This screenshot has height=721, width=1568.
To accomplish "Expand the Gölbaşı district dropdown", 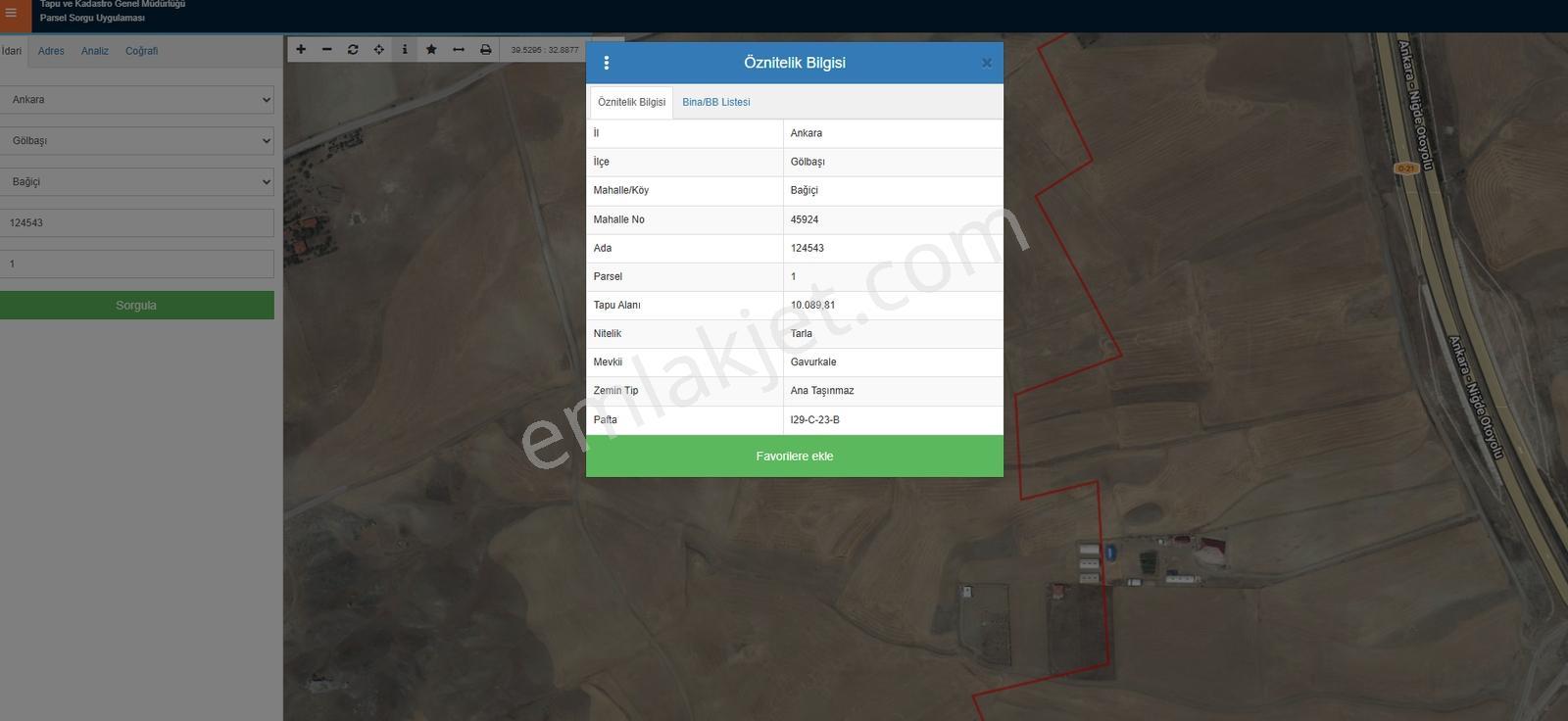I will tap(136, 141).
